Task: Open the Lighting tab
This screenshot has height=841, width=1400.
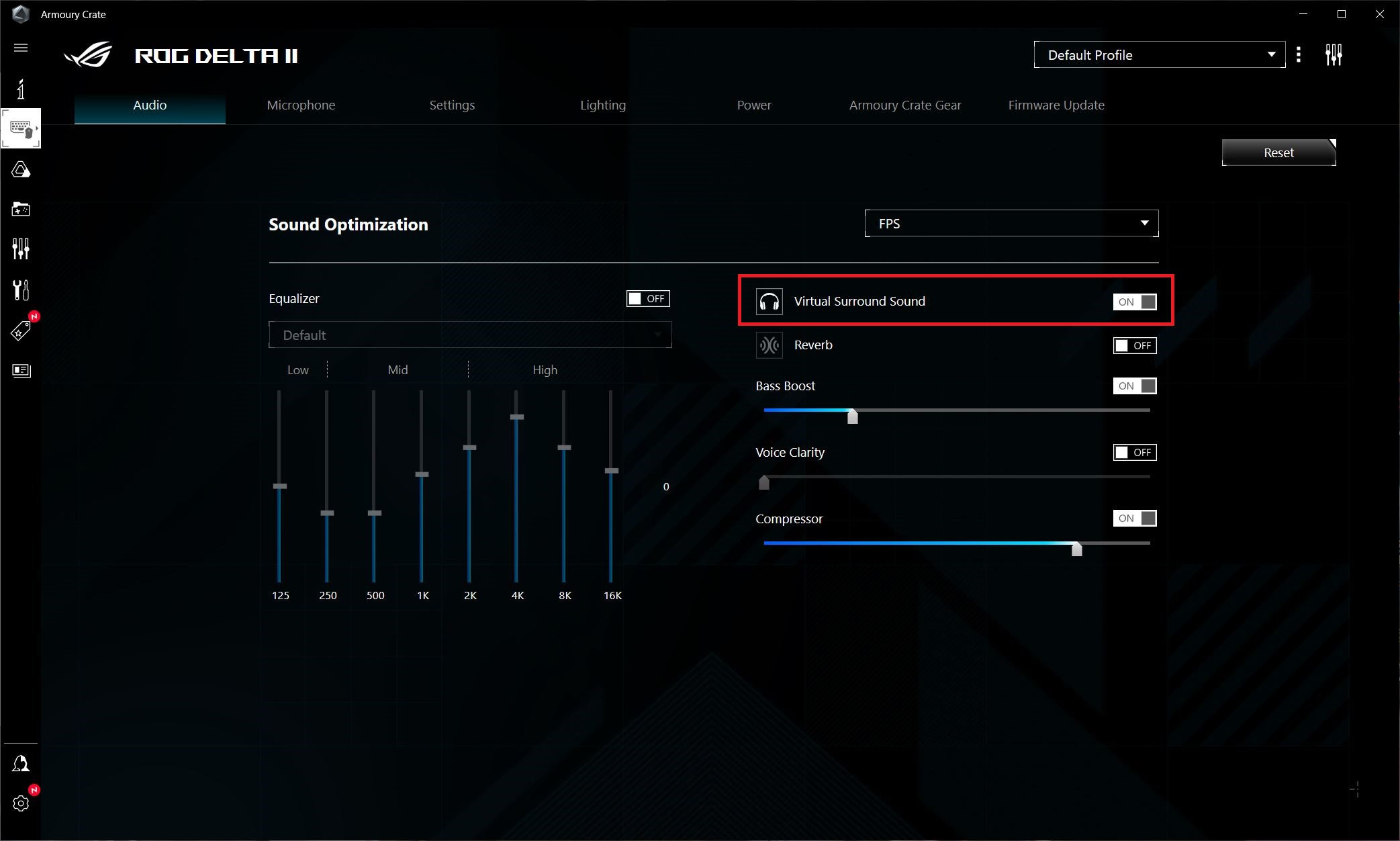Action: click(x=603, y=105)
